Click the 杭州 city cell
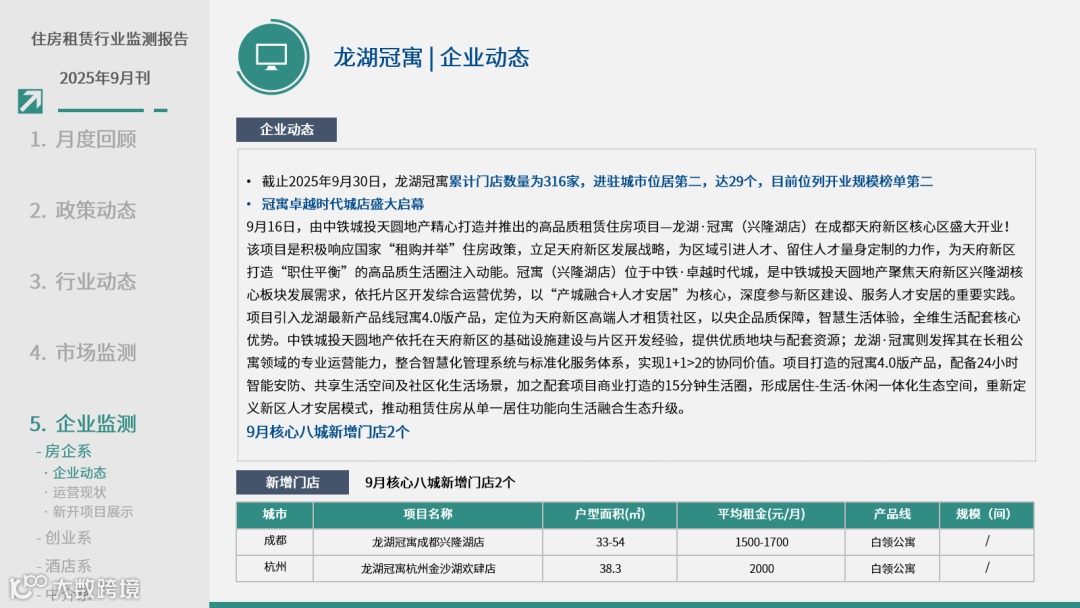 tap(275, 568)
